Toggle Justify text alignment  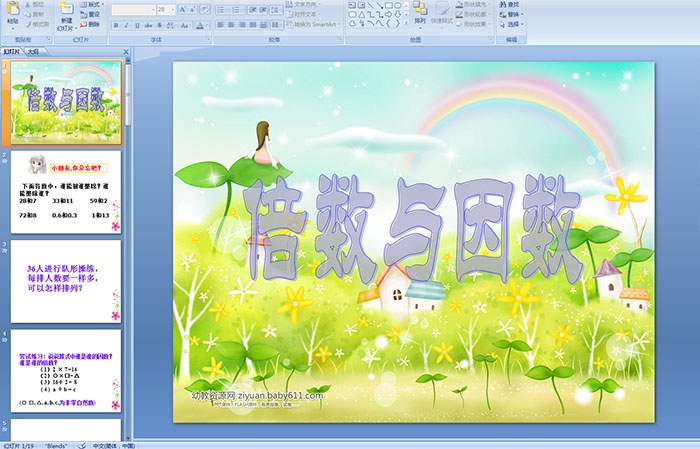pyautogui.click(x=253, y=25)
